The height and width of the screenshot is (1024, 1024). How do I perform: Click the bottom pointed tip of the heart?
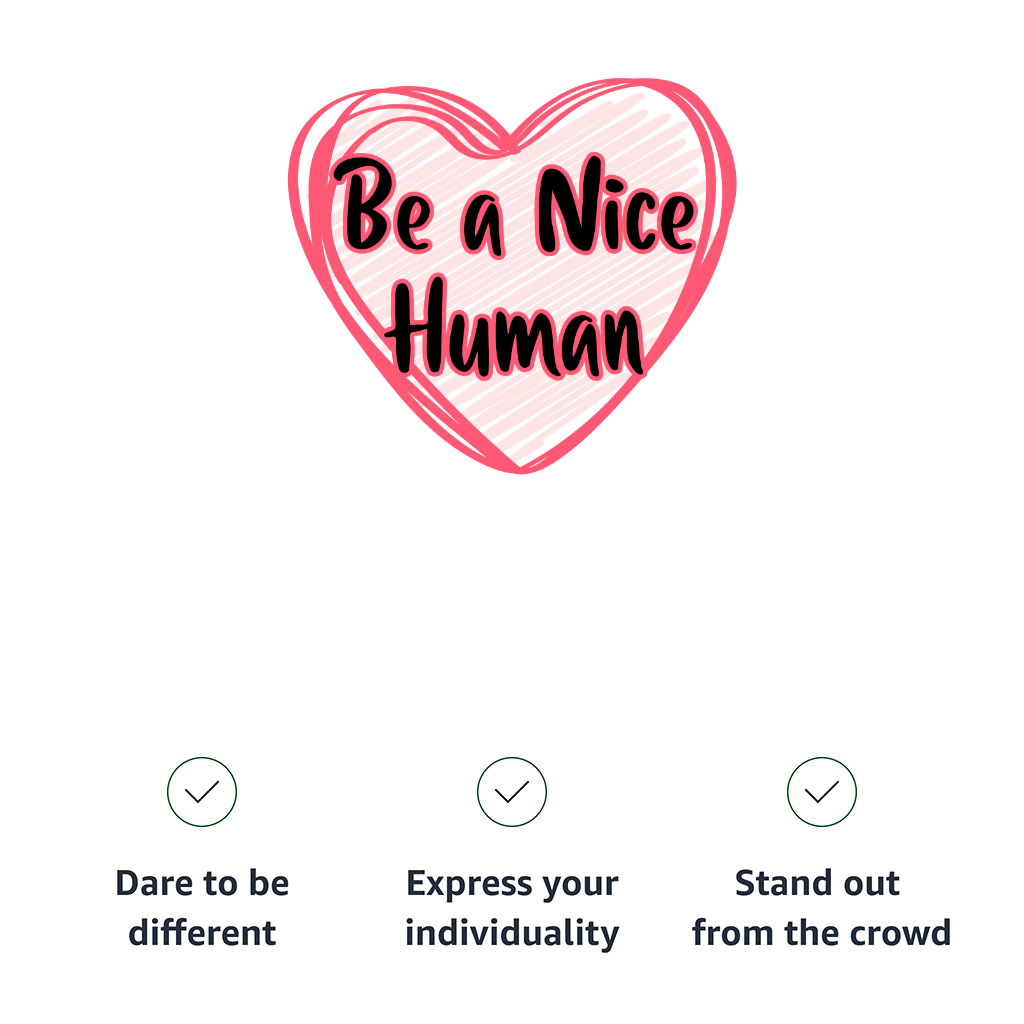point(520,468)
